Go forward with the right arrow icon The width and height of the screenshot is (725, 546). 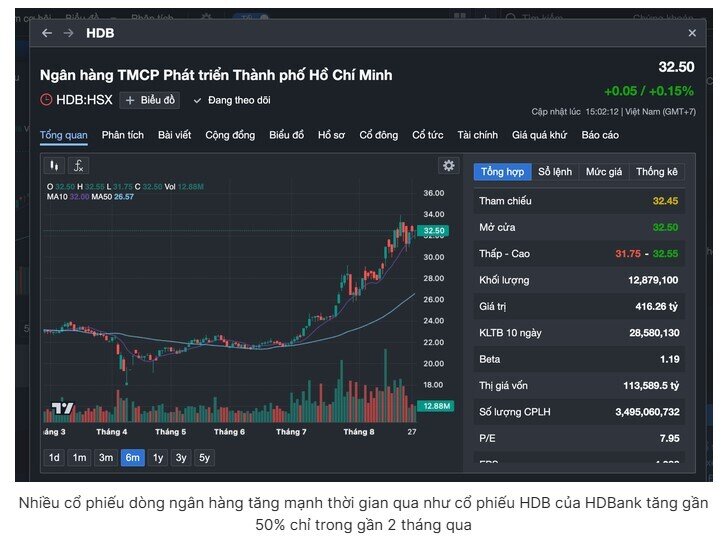point(68,33)
